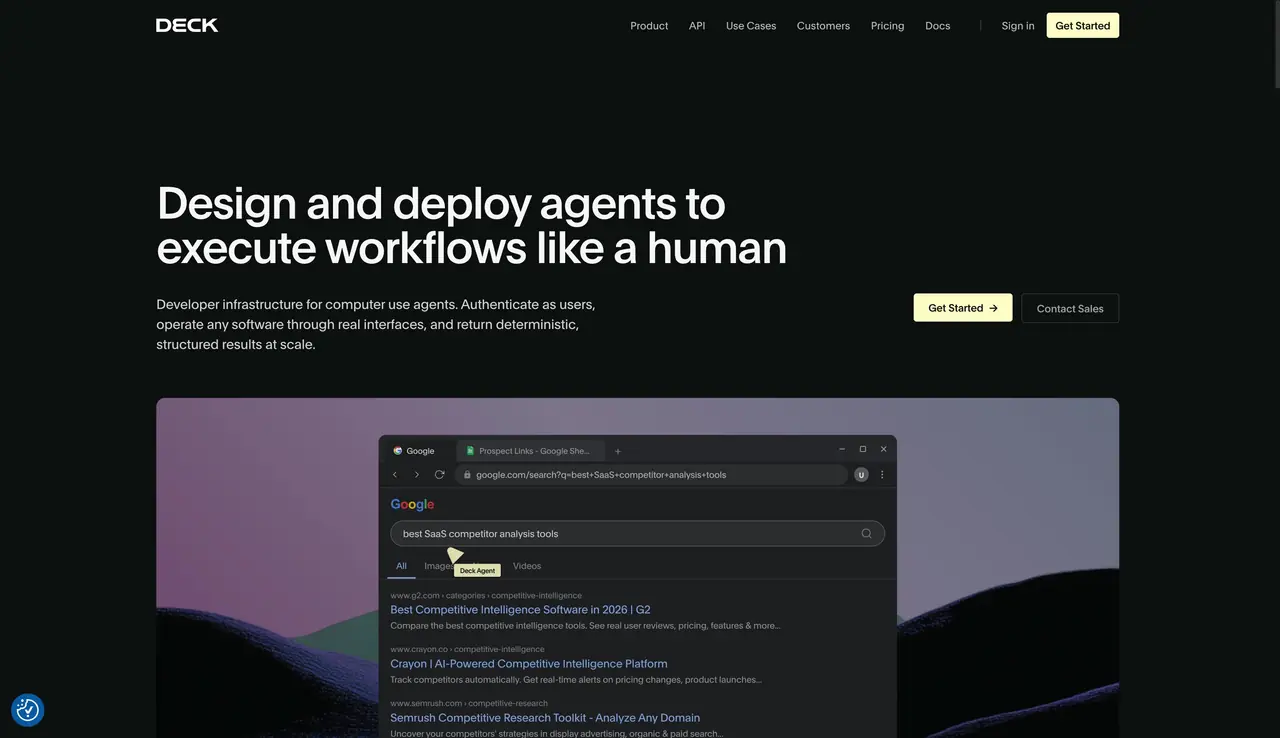Click the Google search input field
This screenshot has width=1280, height=738.
pos(637,533)
